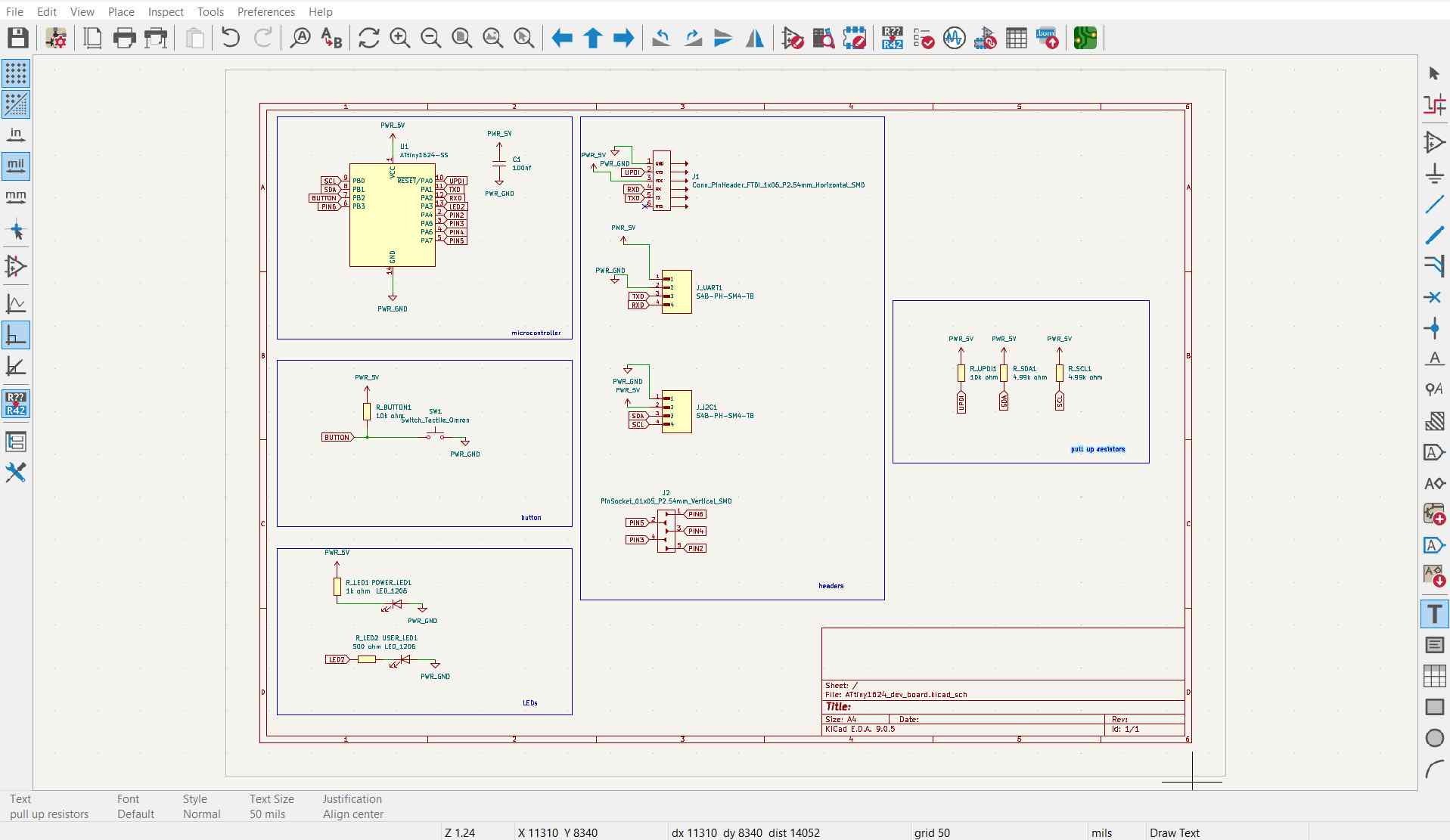Open the Tools menu
1450x840 pixels.
pyautogui.click(x=210, y=11)
